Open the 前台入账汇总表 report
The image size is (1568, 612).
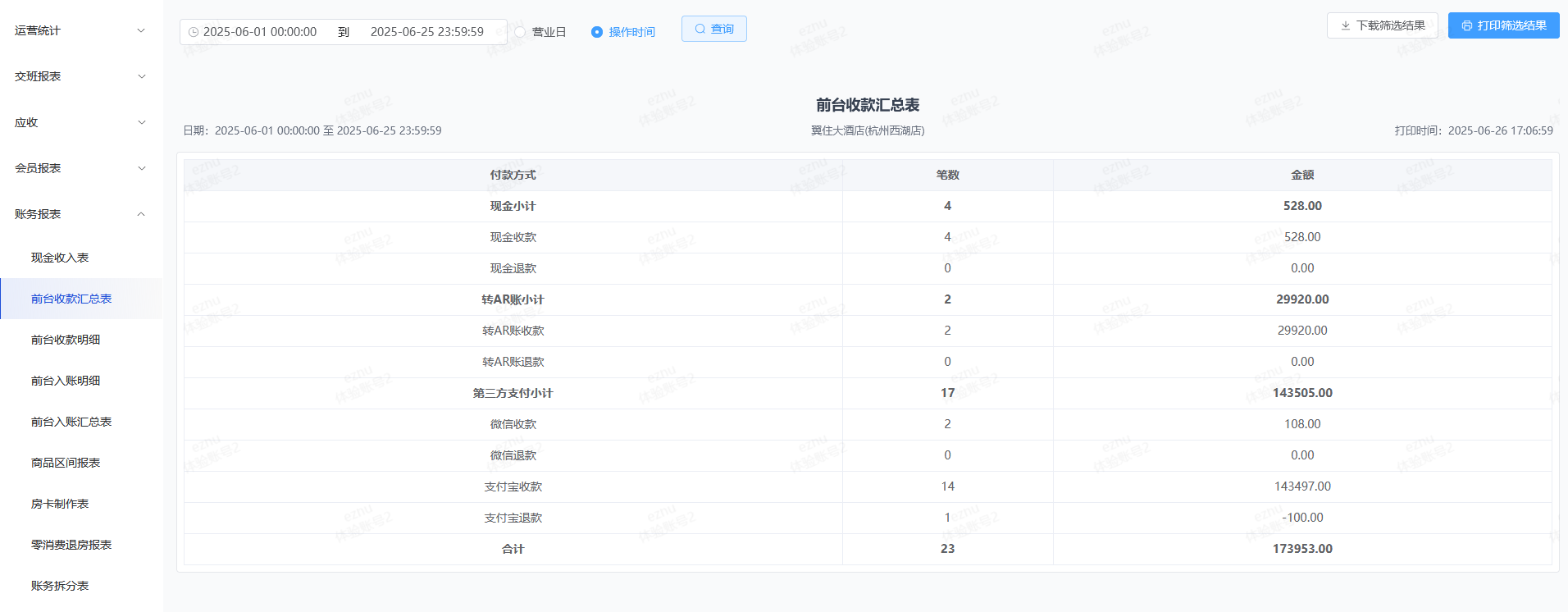point(80,422)
